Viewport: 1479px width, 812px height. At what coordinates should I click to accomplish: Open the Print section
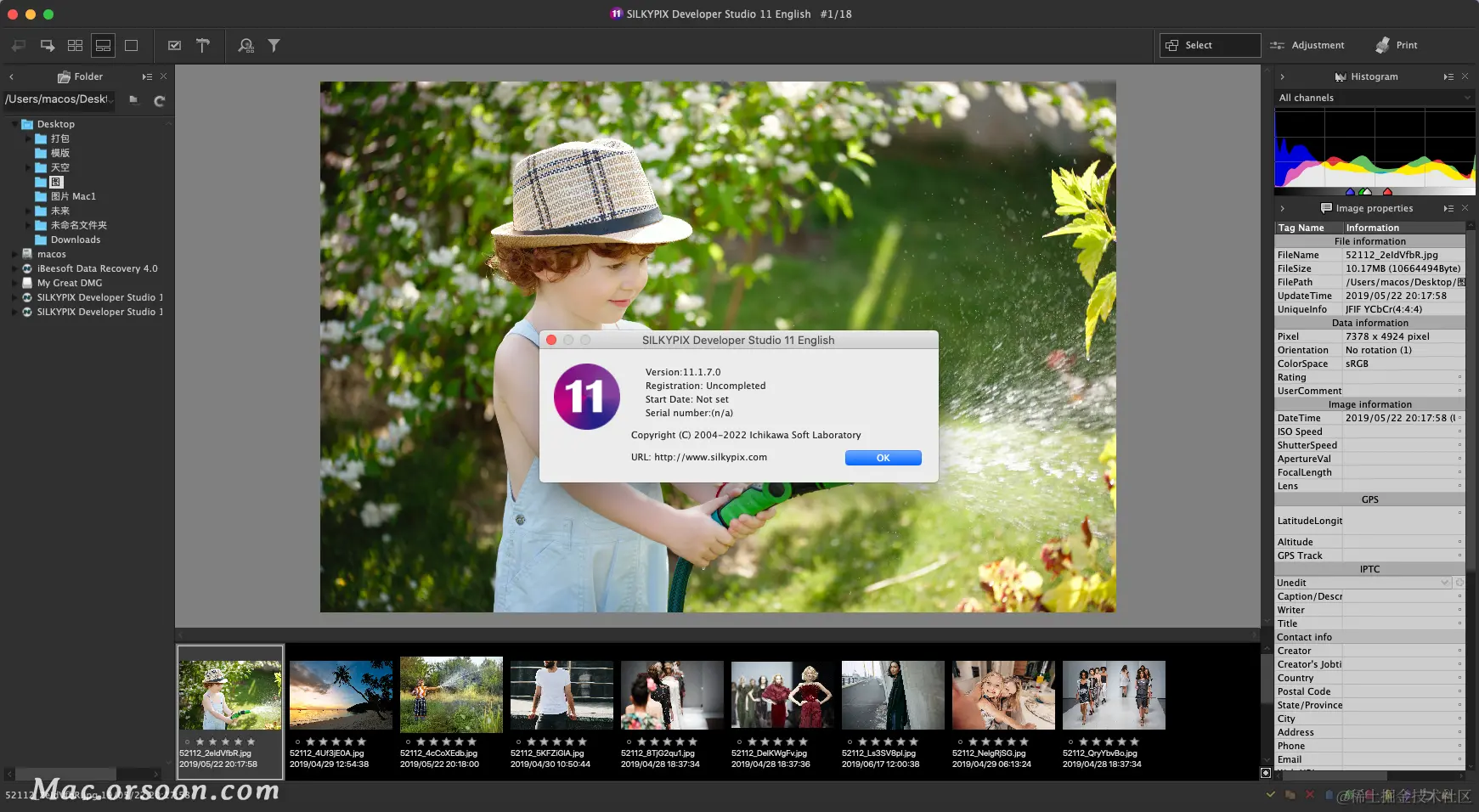tap(1397, 45)
